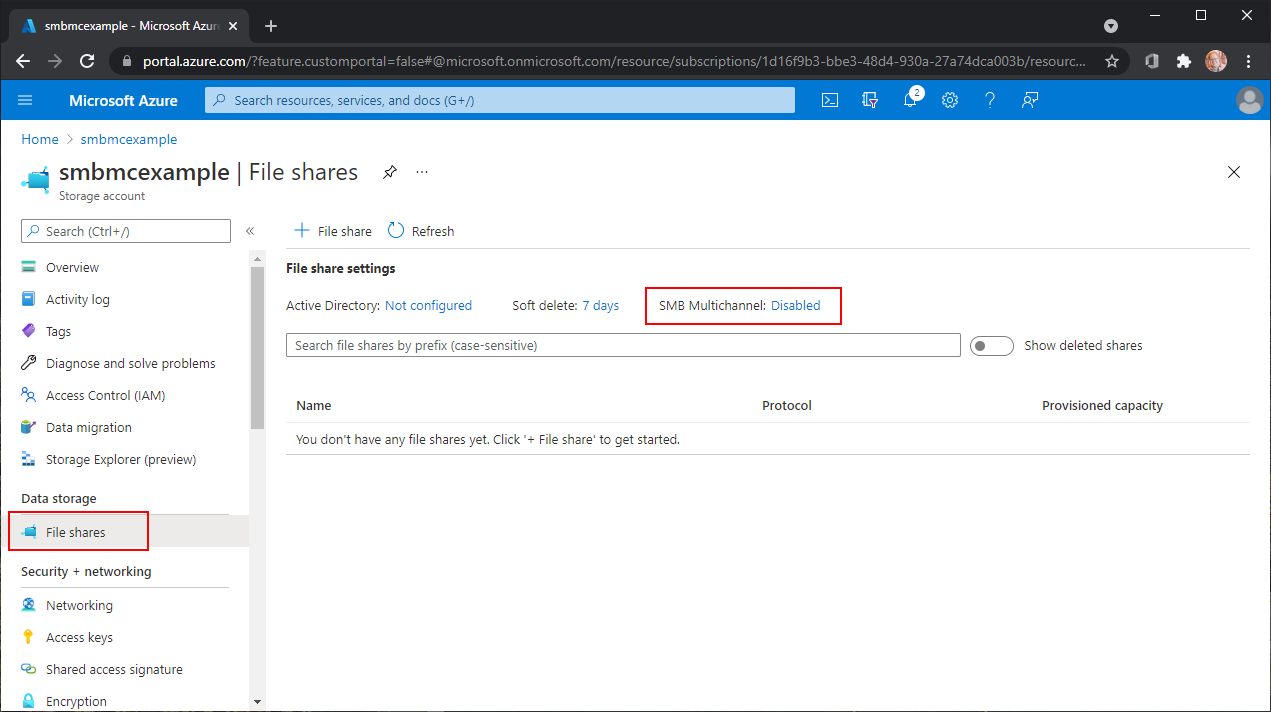Sort by the Name column header
This screenshot has width=1271, height=712.
click(x=314, y=406)
